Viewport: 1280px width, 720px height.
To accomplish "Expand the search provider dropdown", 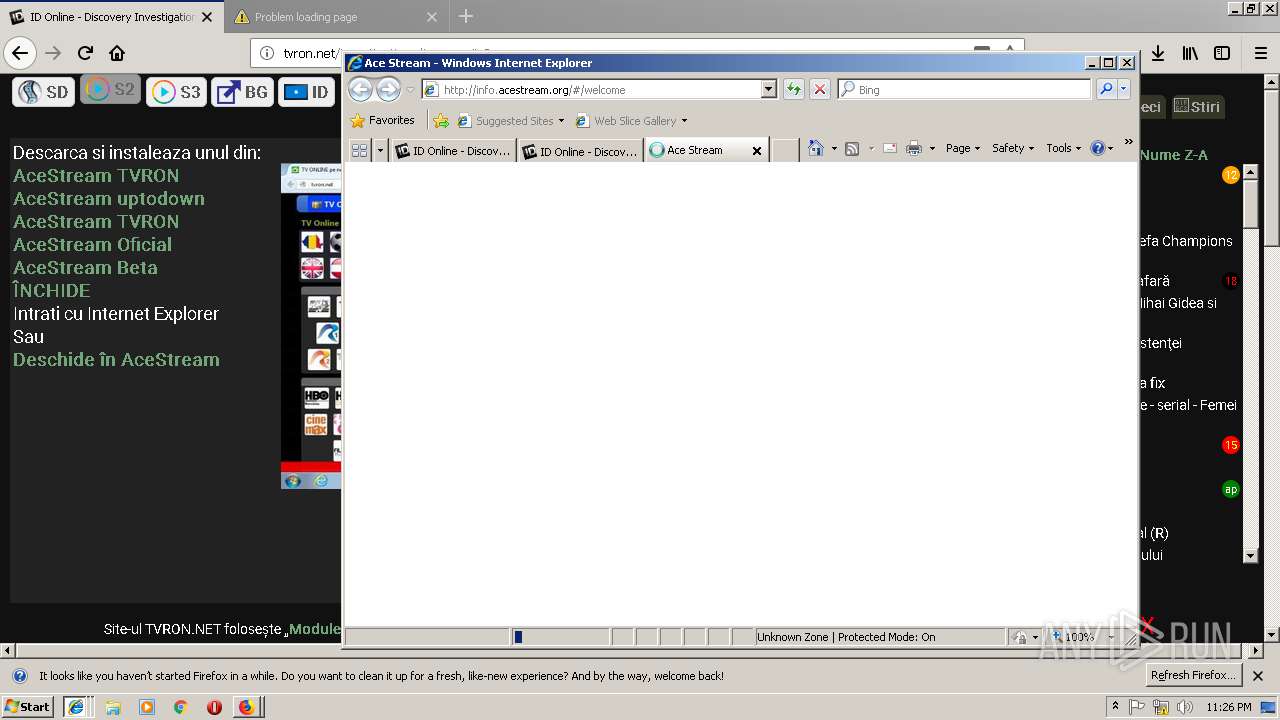I will click(x=1124, y=89).
